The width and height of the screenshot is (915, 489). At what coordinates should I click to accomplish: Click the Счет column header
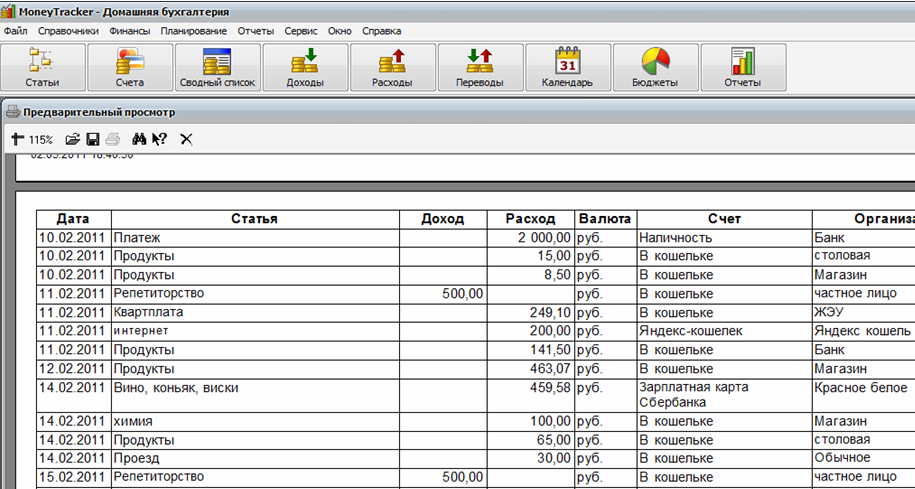724,219
